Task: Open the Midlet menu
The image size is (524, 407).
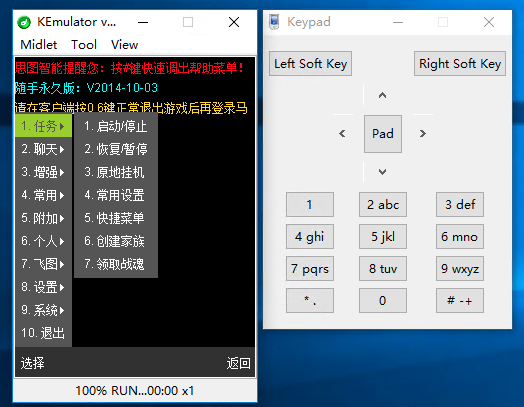Action: point(38,44)
